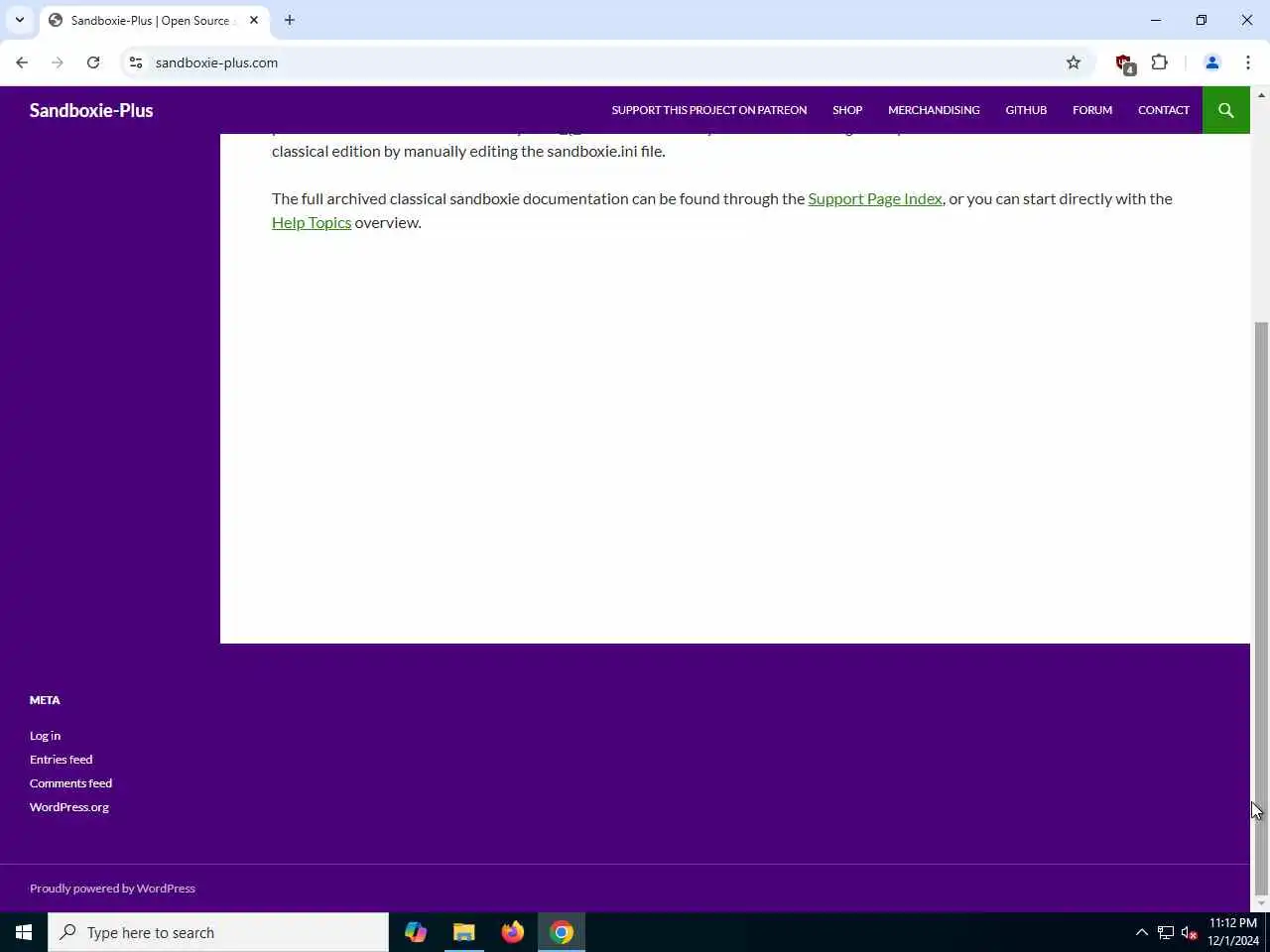Open the GitHub menu item

point(1026,110)
